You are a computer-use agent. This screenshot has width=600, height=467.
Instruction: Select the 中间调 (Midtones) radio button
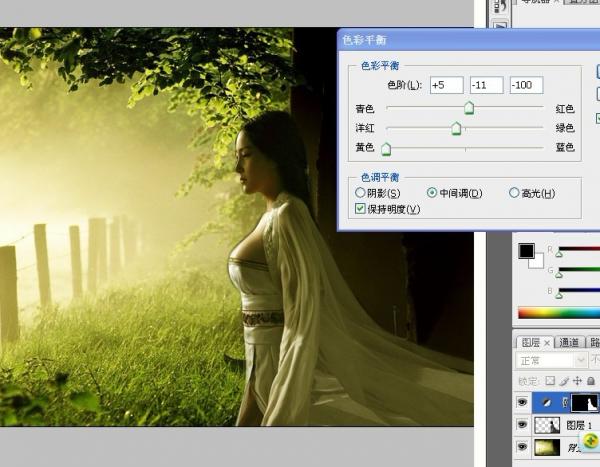(432, 193)
